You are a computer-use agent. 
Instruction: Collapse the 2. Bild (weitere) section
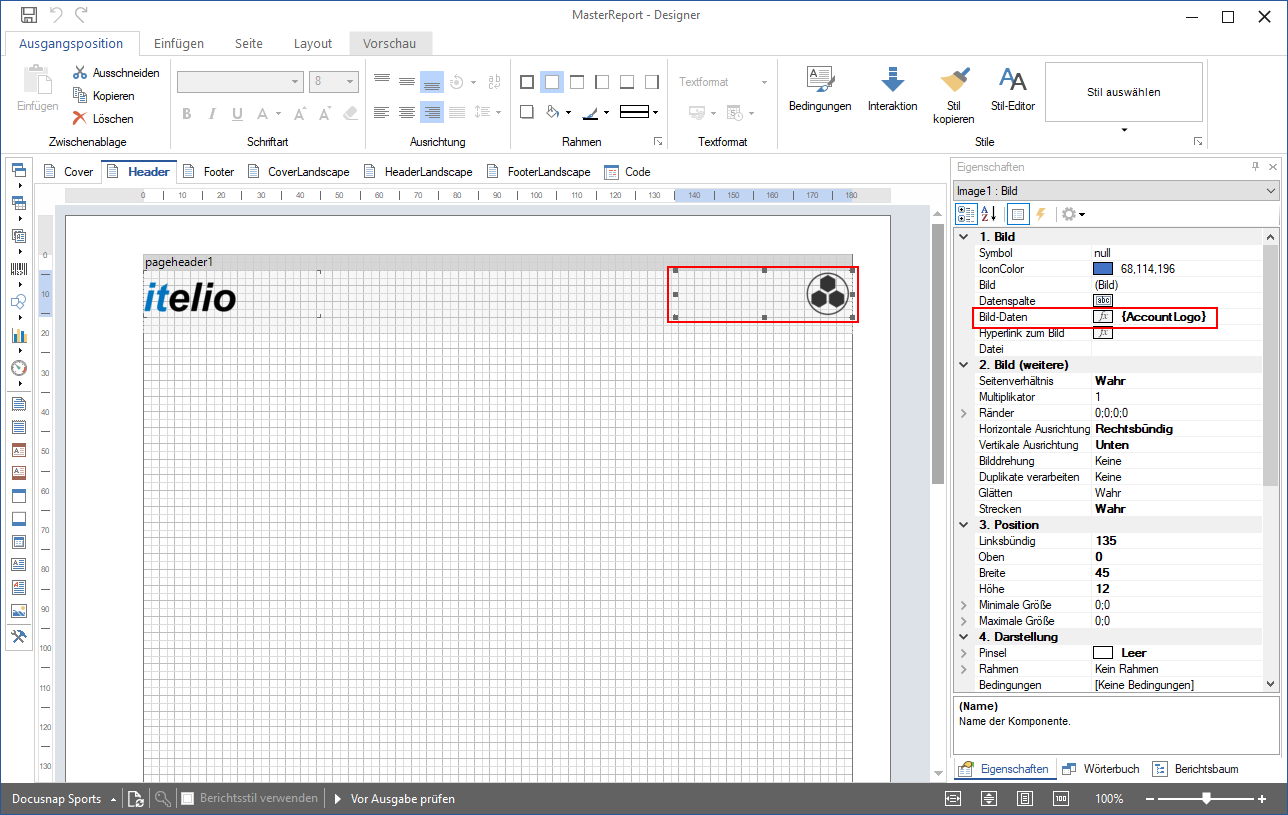964,365
